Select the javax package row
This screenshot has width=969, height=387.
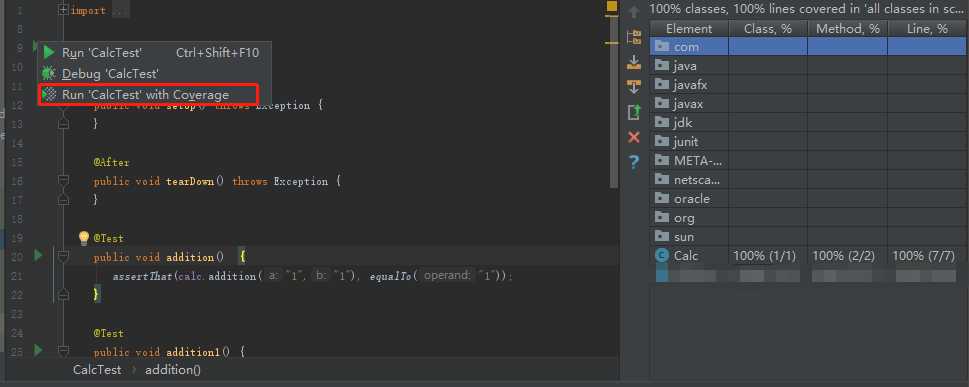click(x=809, y=104)
